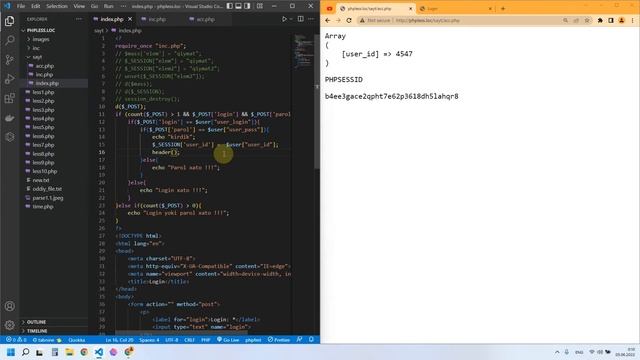Click Ln 16, Col 20 status entry

(x=119, y=340)
